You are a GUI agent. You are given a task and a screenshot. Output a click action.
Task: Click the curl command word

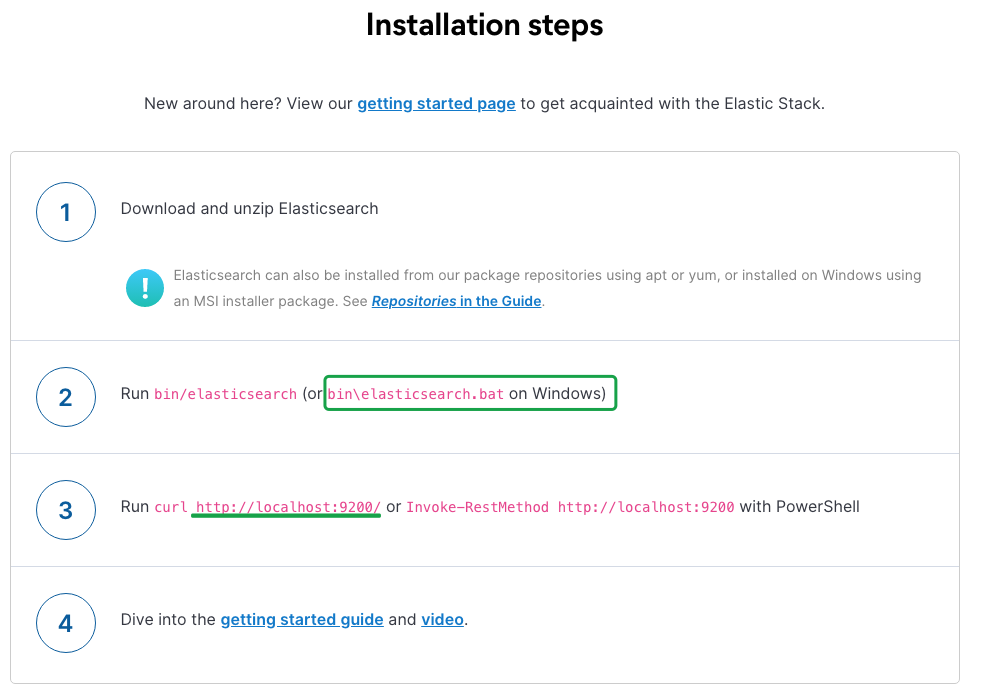pyautogui.click(x=171, y=507)
